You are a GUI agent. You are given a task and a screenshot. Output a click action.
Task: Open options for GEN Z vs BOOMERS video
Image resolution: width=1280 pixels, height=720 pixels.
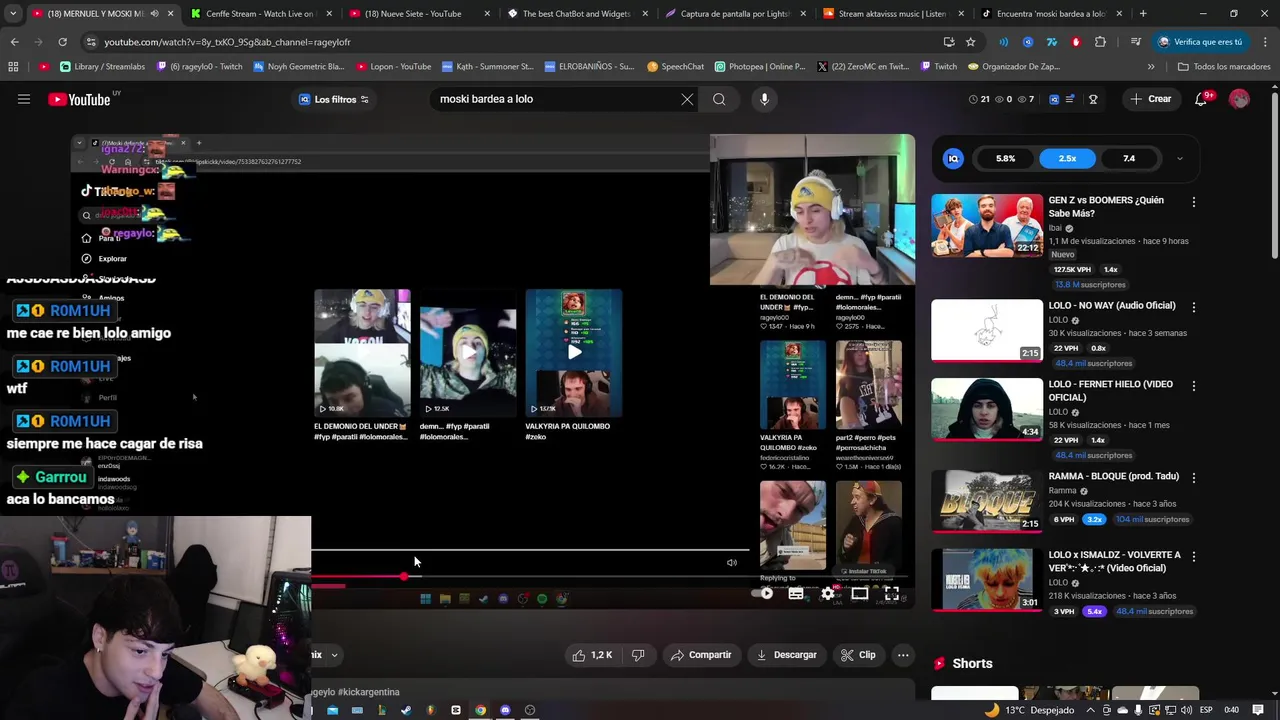click(1193, 201)
